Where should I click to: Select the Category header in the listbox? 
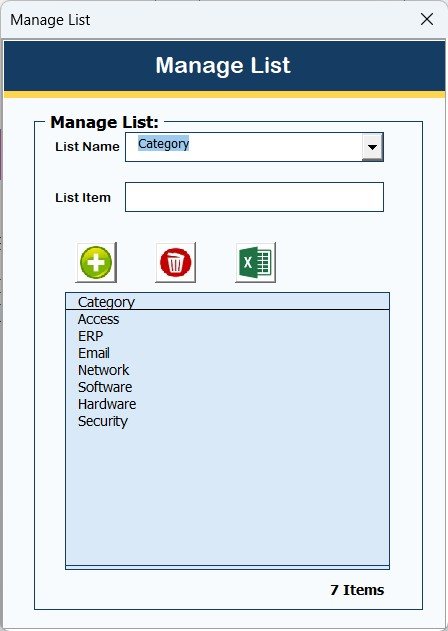coord(227,302)
